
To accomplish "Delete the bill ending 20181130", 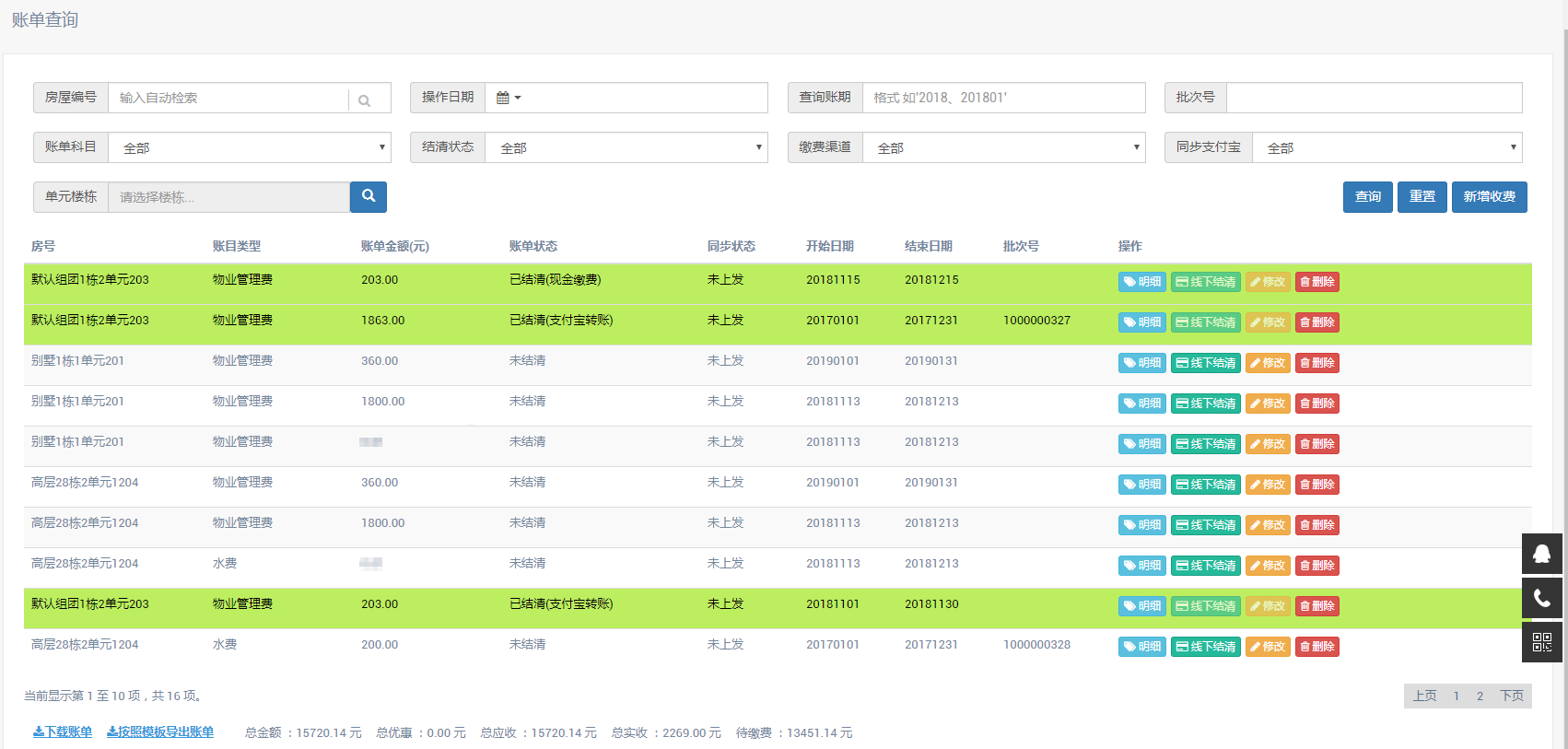I will [1317, 606].
